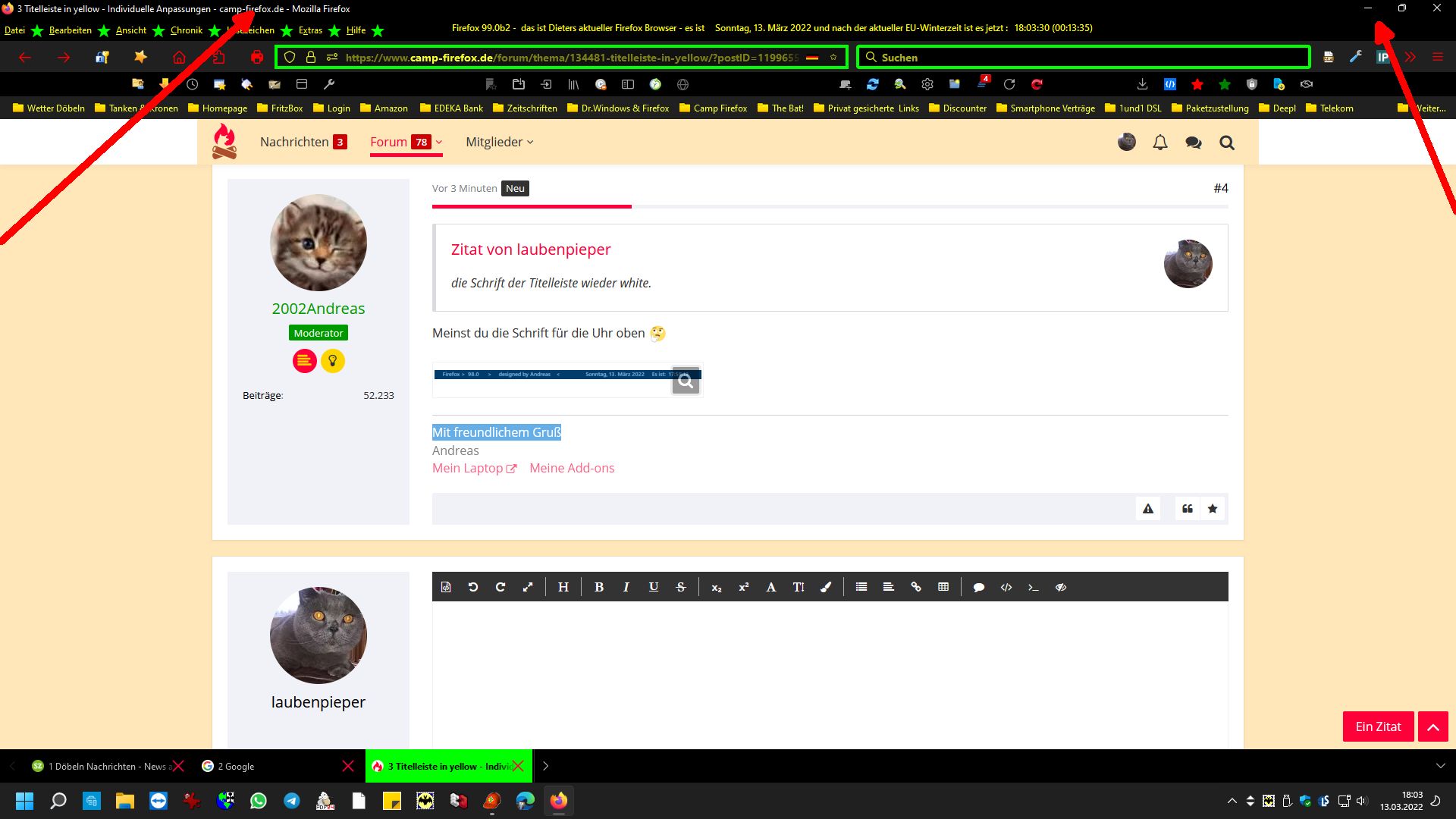
Task: Toggle editor source code view
Action: point(445,587)
